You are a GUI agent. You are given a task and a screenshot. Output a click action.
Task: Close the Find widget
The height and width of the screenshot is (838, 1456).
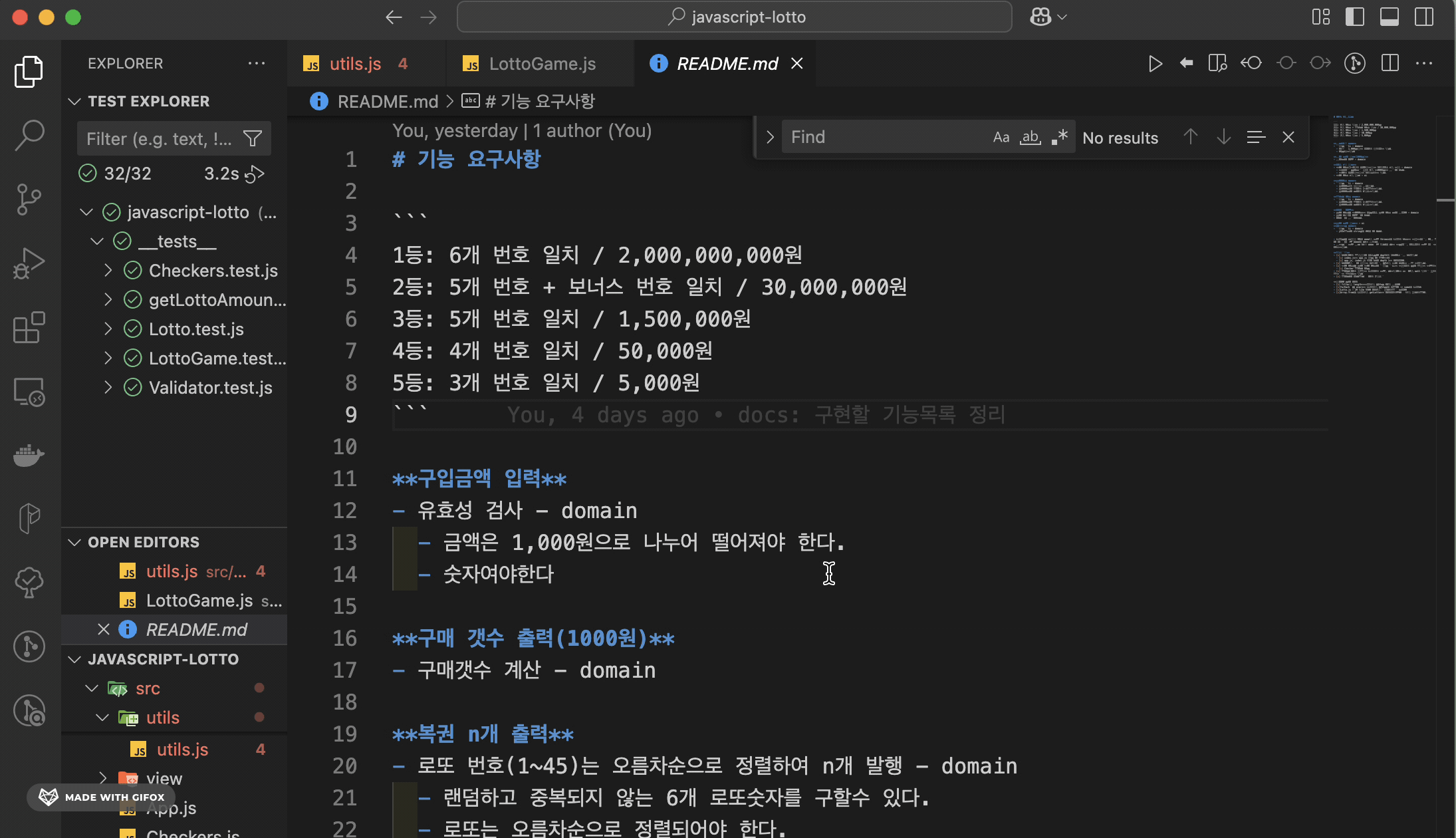click(1288, 137)
